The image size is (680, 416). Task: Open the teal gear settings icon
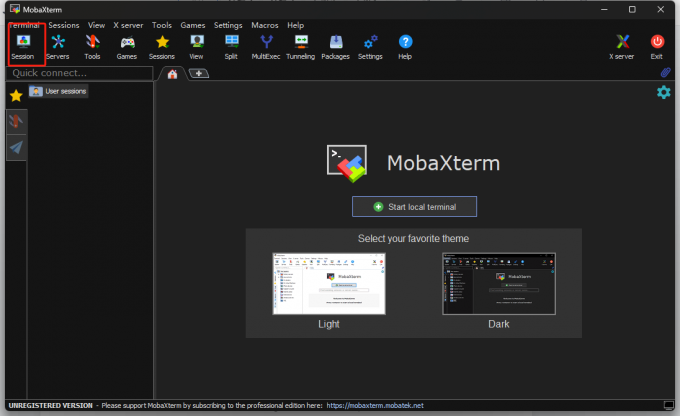click(664, 92)
